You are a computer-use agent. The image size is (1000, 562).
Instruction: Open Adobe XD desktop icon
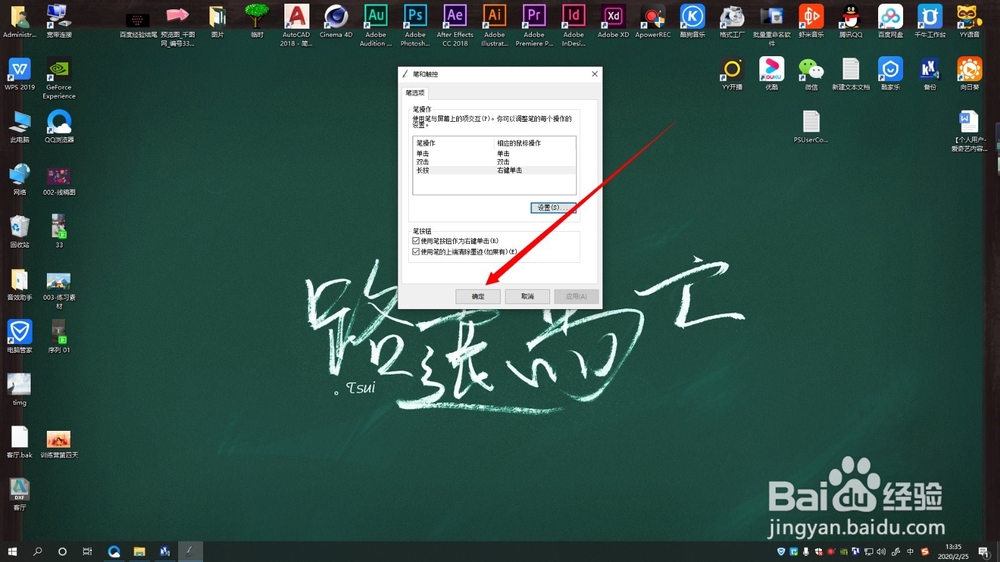[613, 21]
